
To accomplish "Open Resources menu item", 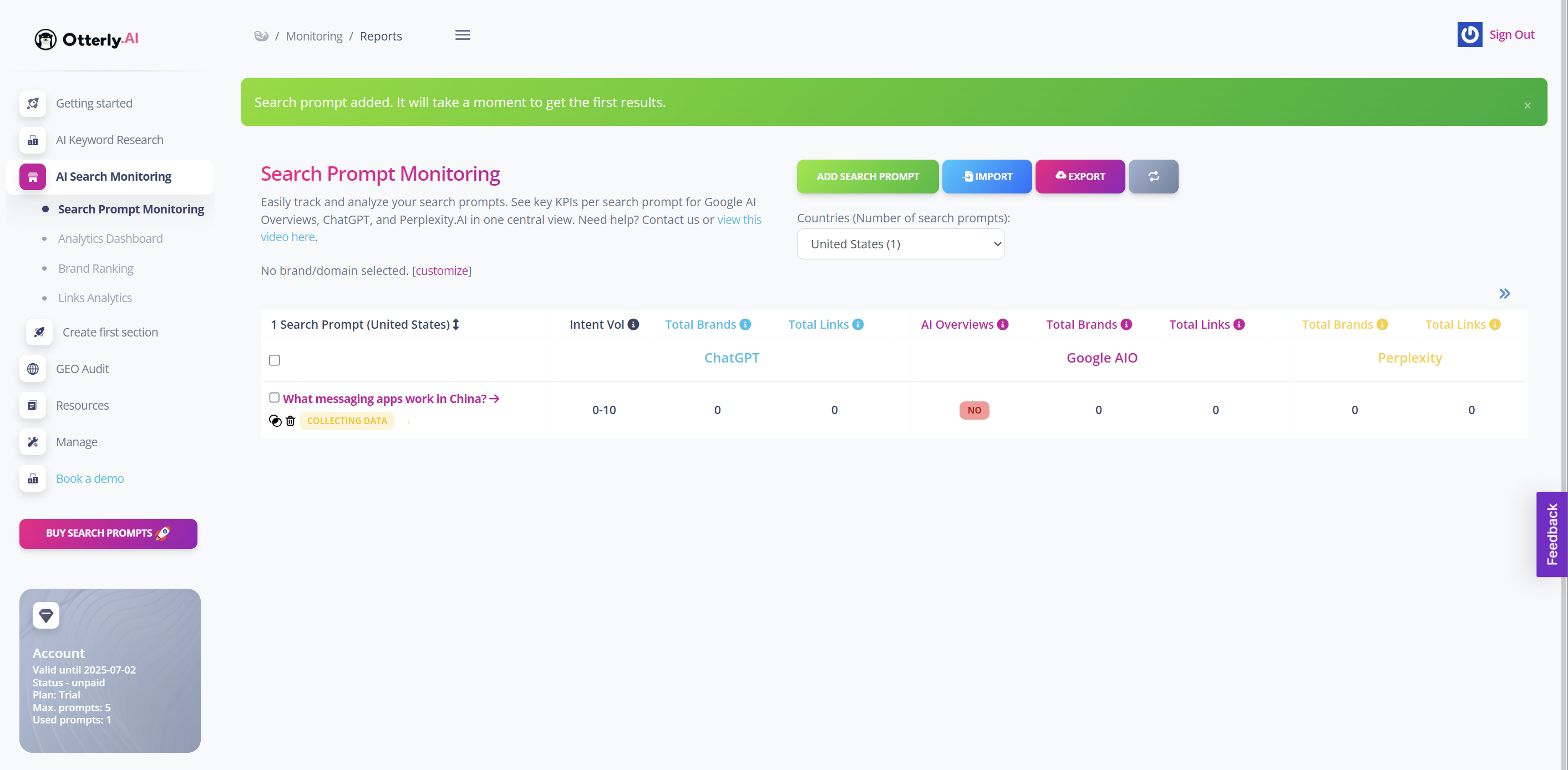I will [82, 406].
